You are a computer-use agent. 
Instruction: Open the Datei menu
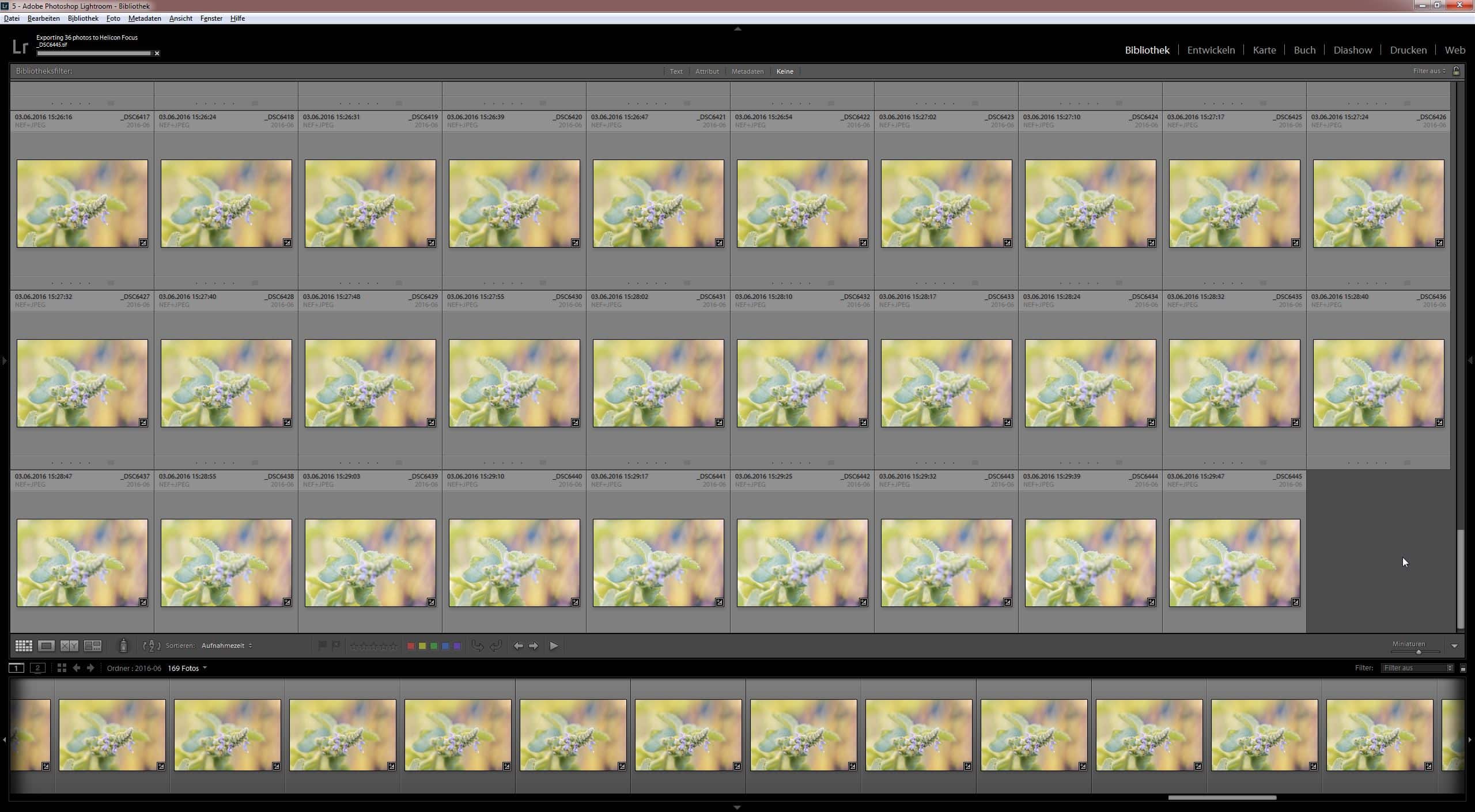12,18
